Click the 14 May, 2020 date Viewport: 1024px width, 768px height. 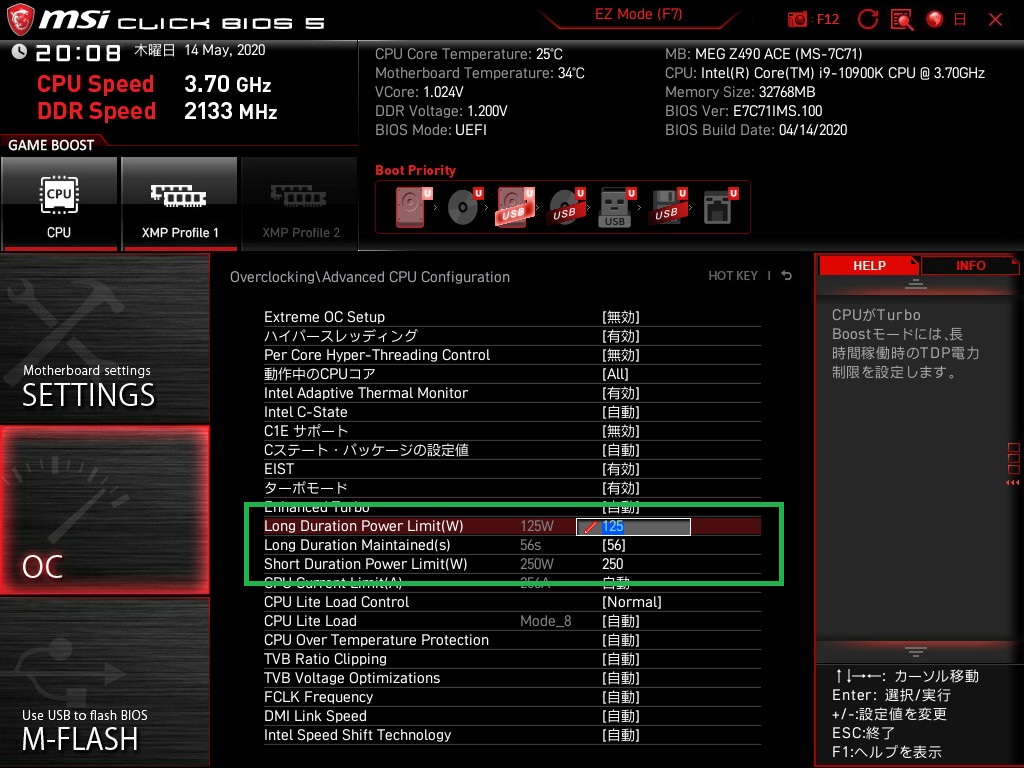(225, 50)
